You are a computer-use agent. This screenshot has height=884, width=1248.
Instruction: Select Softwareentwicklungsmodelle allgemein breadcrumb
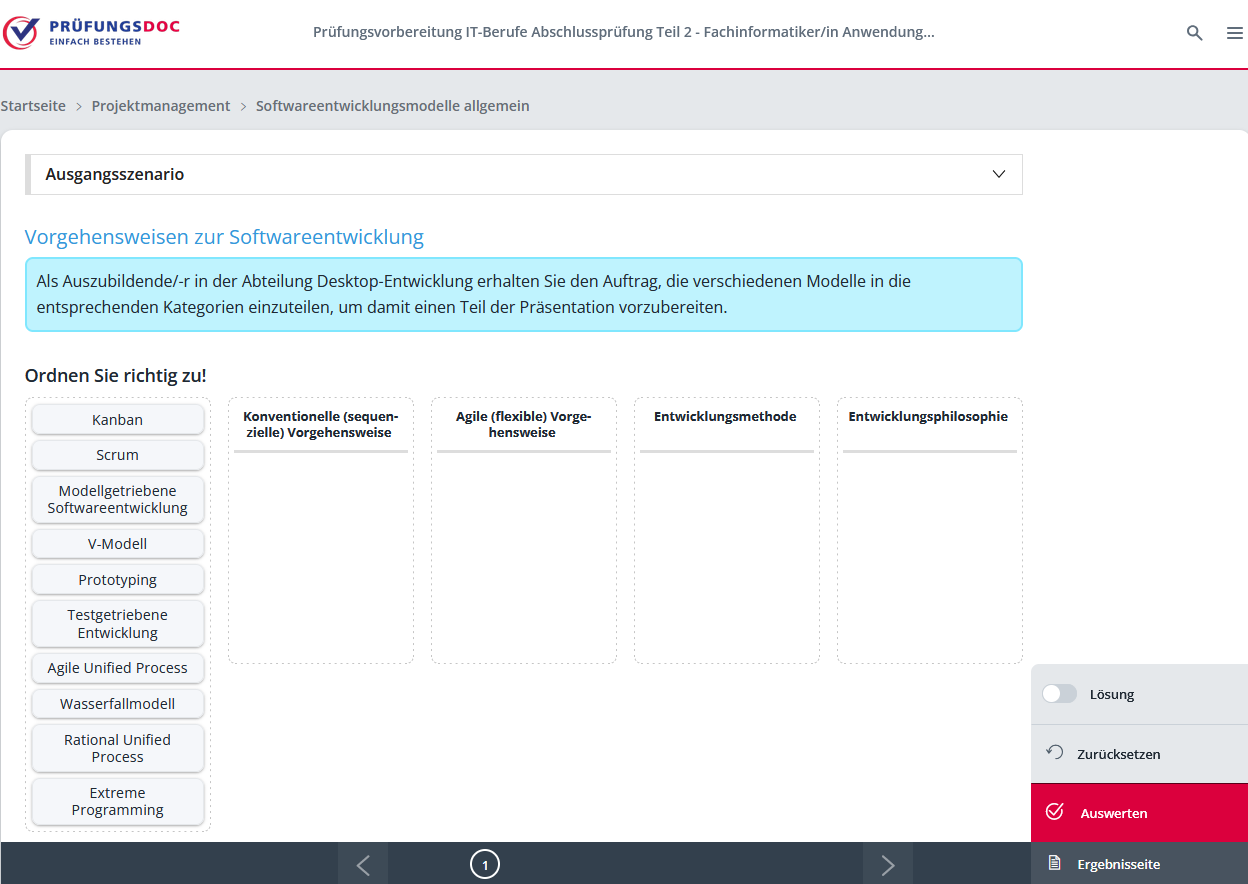(392, 106)
